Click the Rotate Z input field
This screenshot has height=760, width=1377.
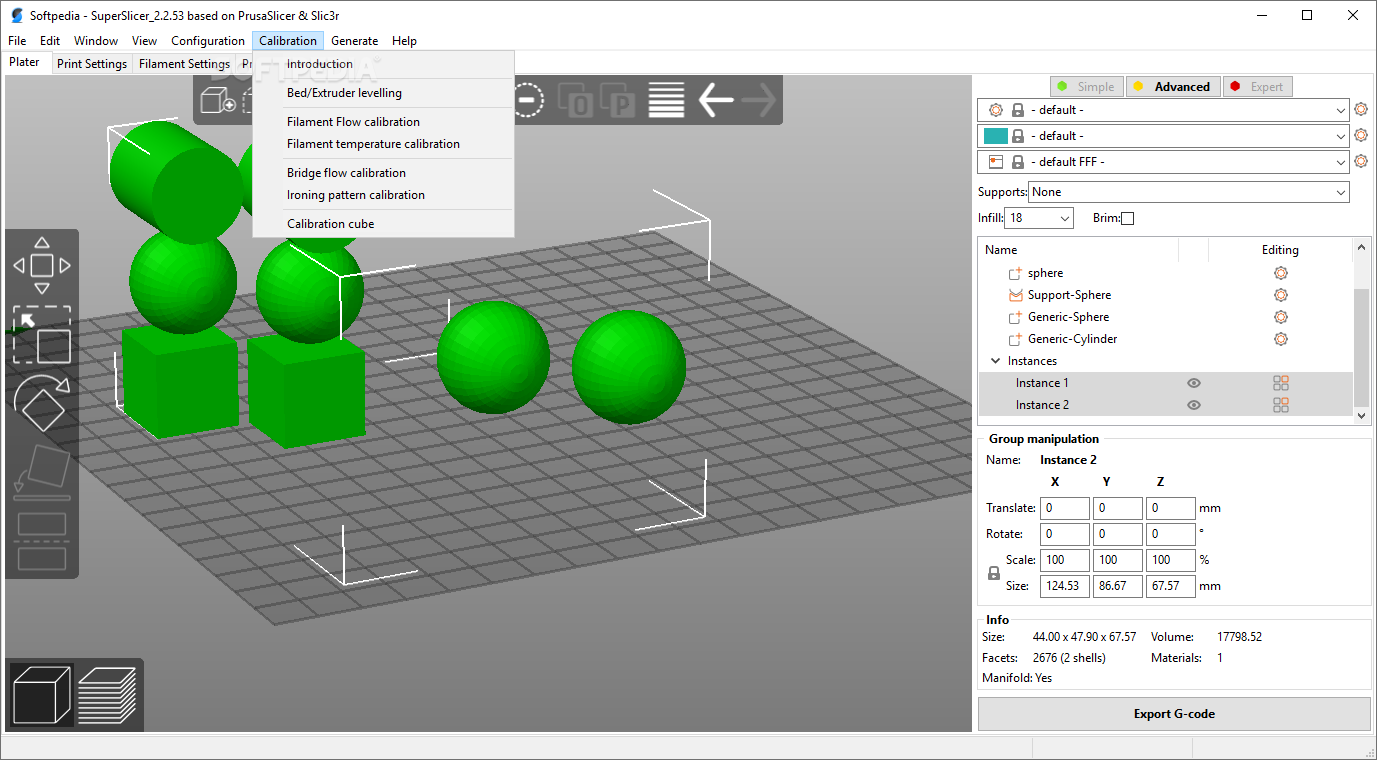click(1171, 534)
